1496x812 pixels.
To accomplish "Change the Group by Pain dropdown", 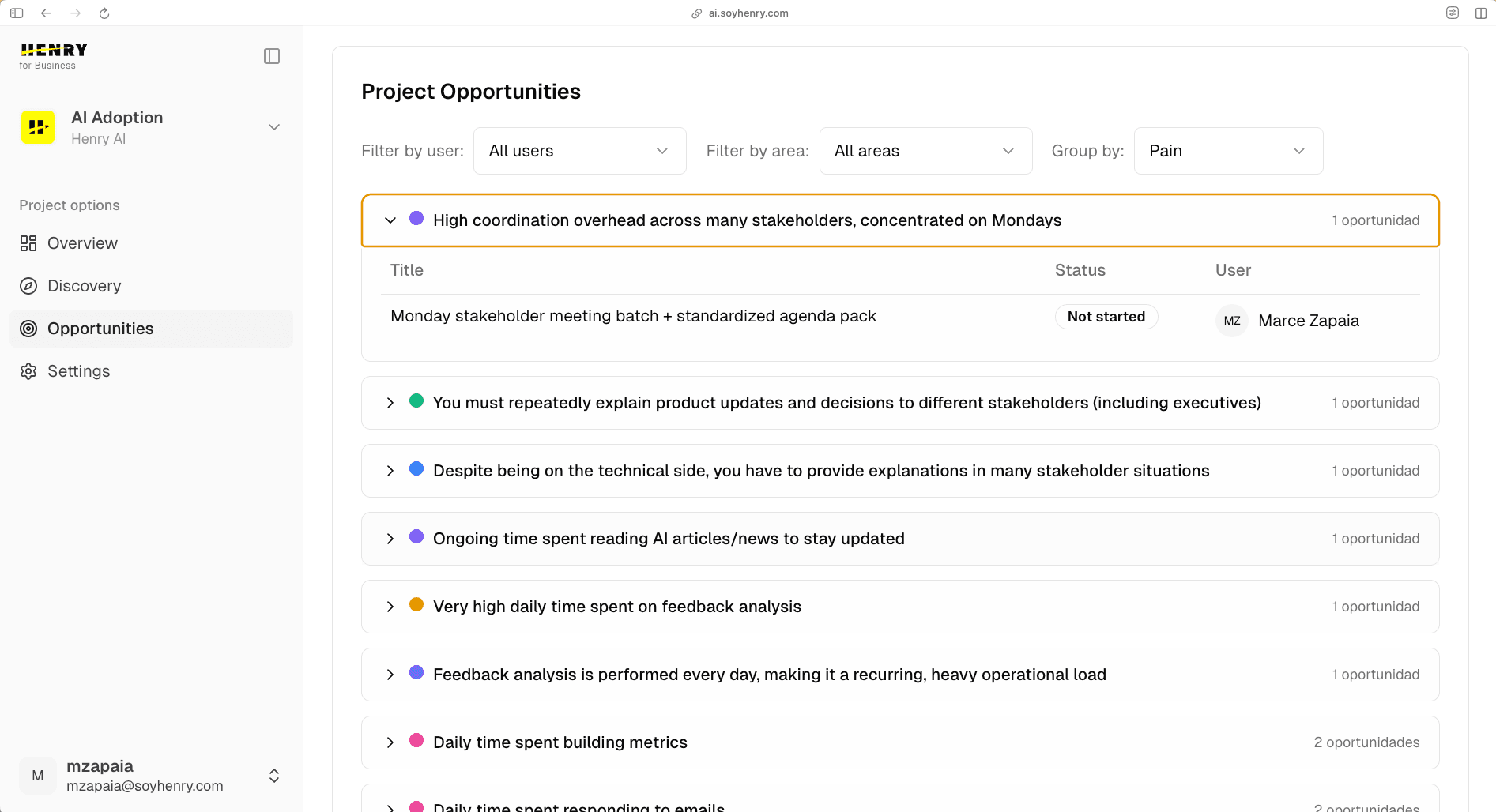I will 1227,151.
